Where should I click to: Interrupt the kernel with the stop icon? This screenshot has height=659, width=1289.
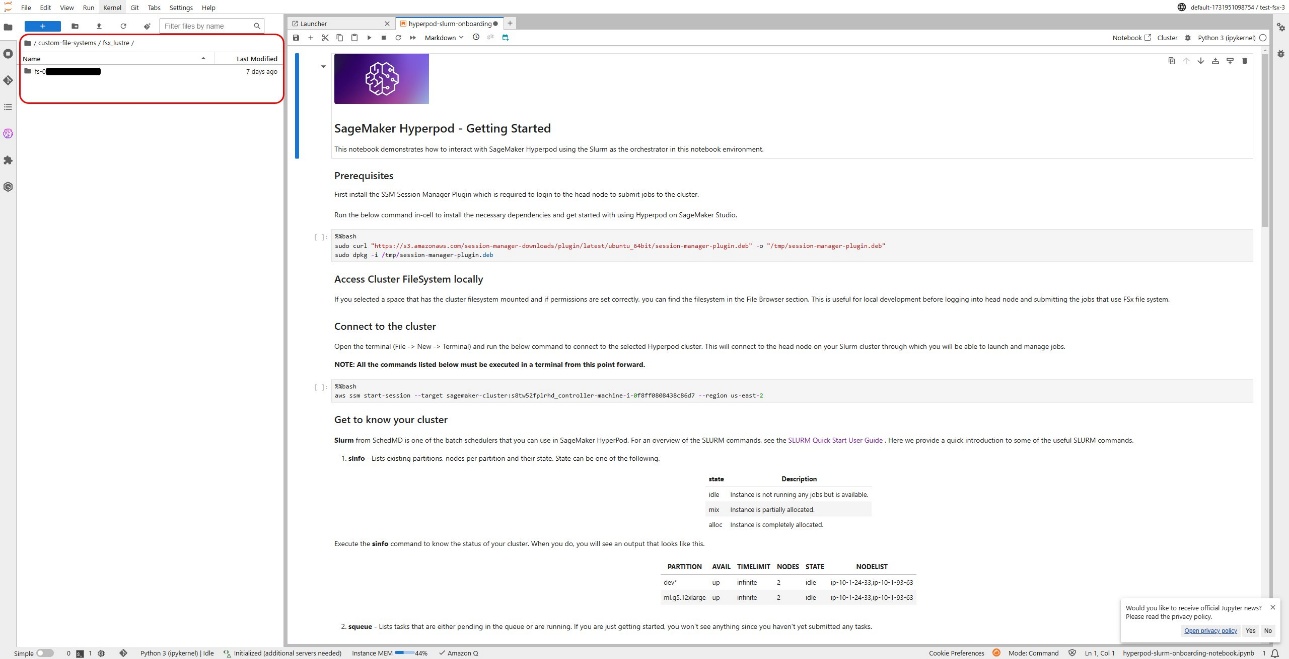(x=384, y=38)
